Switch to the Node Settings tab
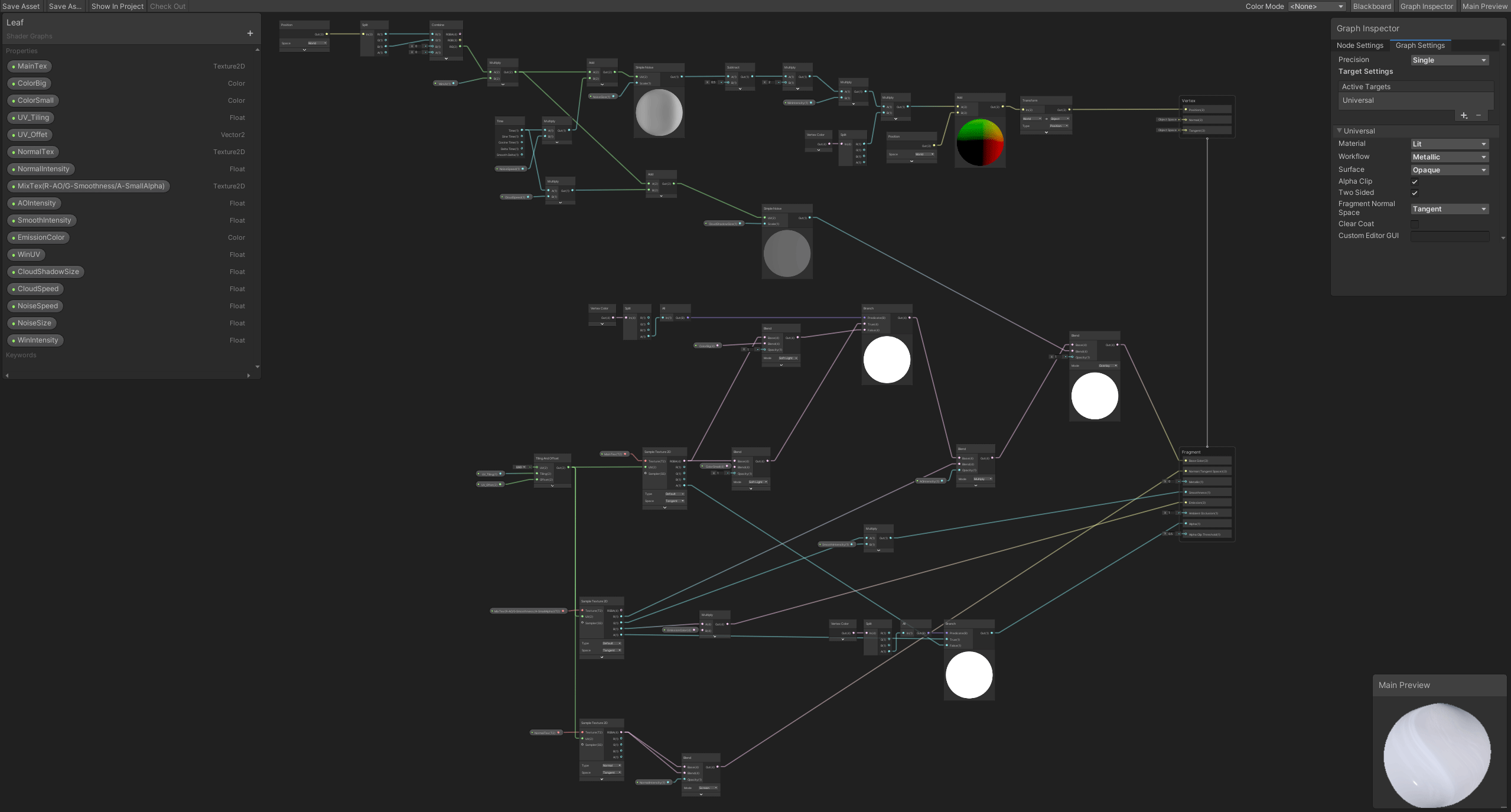Viewport: 1511px width, 812px height. coord(1360,45)
